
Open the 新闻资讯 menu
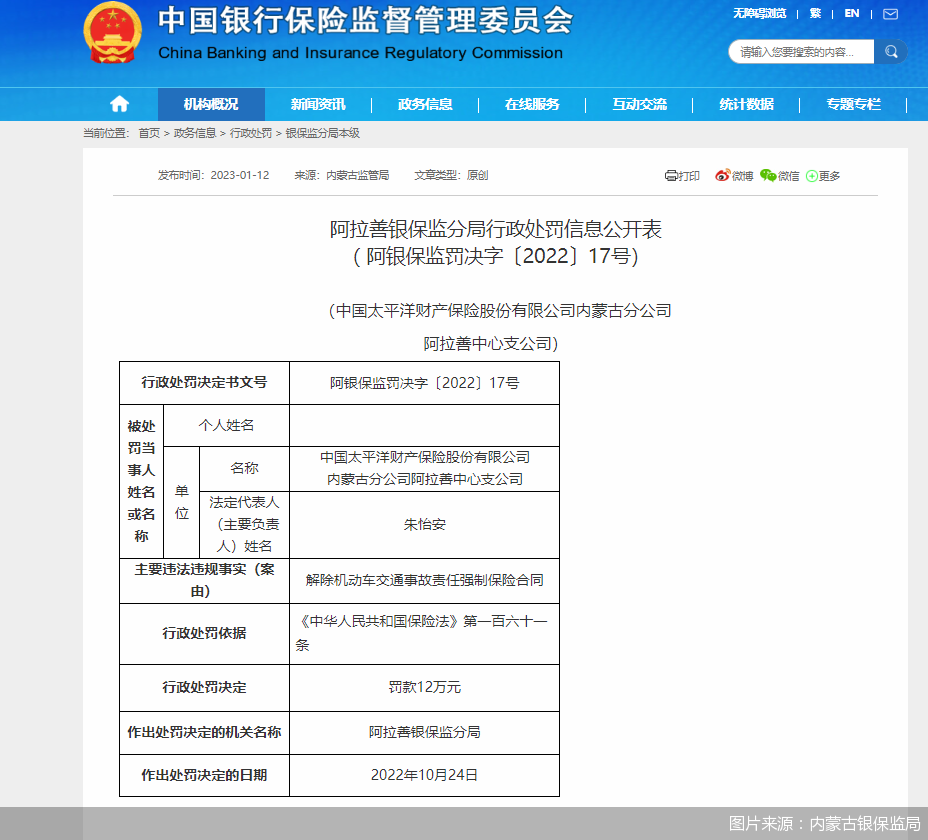pyautogui.click(x=318, y=104)
